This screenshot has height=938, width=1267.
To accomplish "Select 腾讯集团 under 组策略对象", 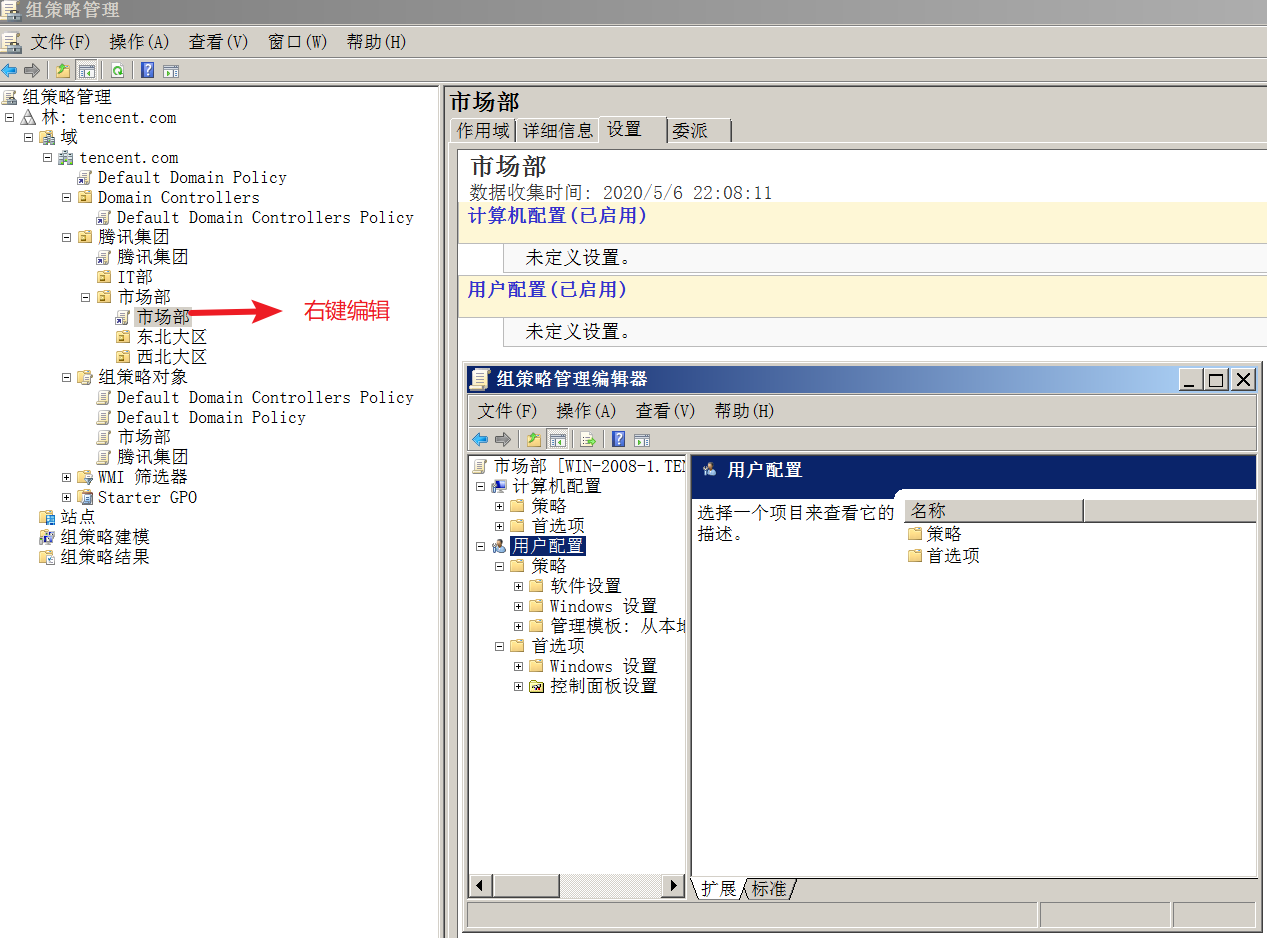I will coord(153,457).
